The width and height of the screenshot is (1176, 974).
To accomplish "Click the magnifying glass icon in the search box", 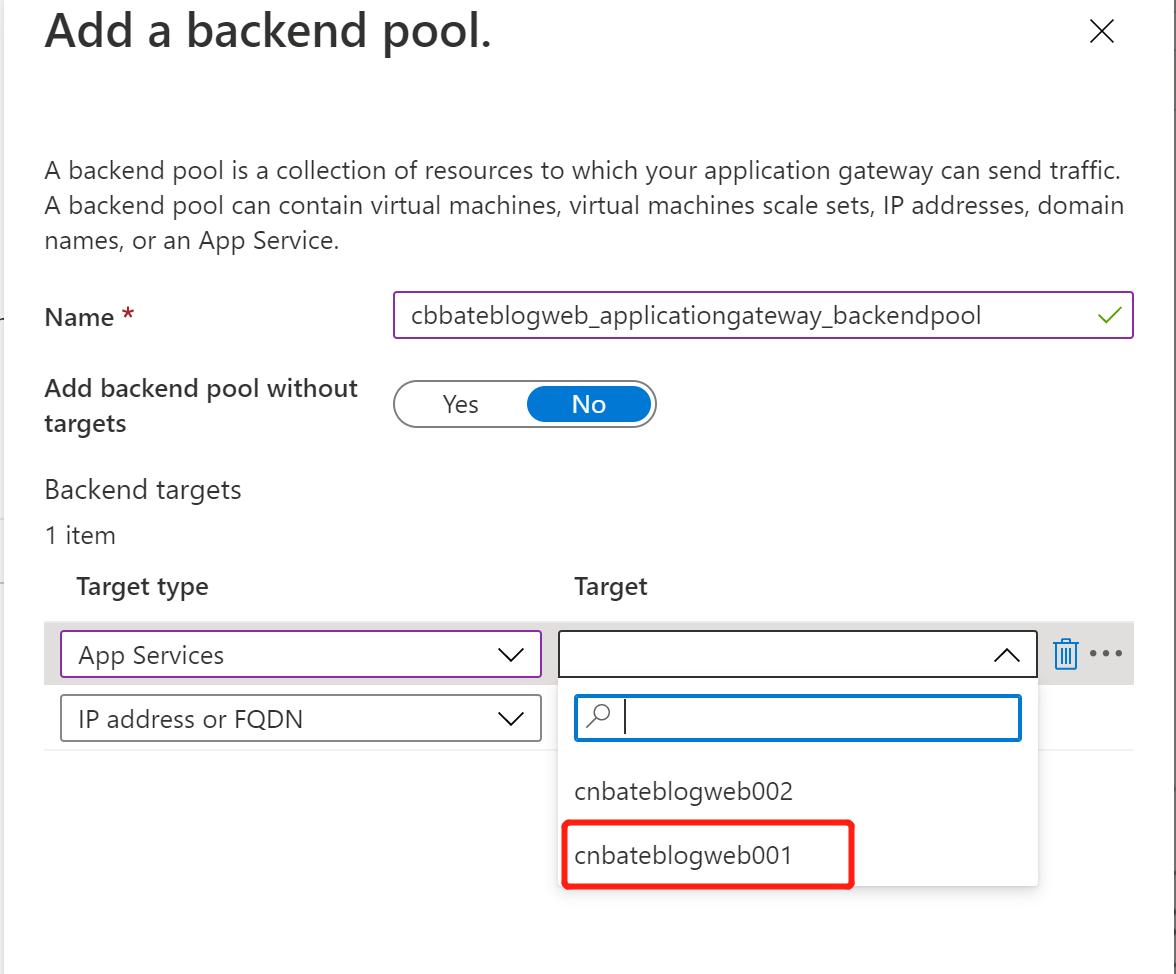I will click(x=597, y=717).
